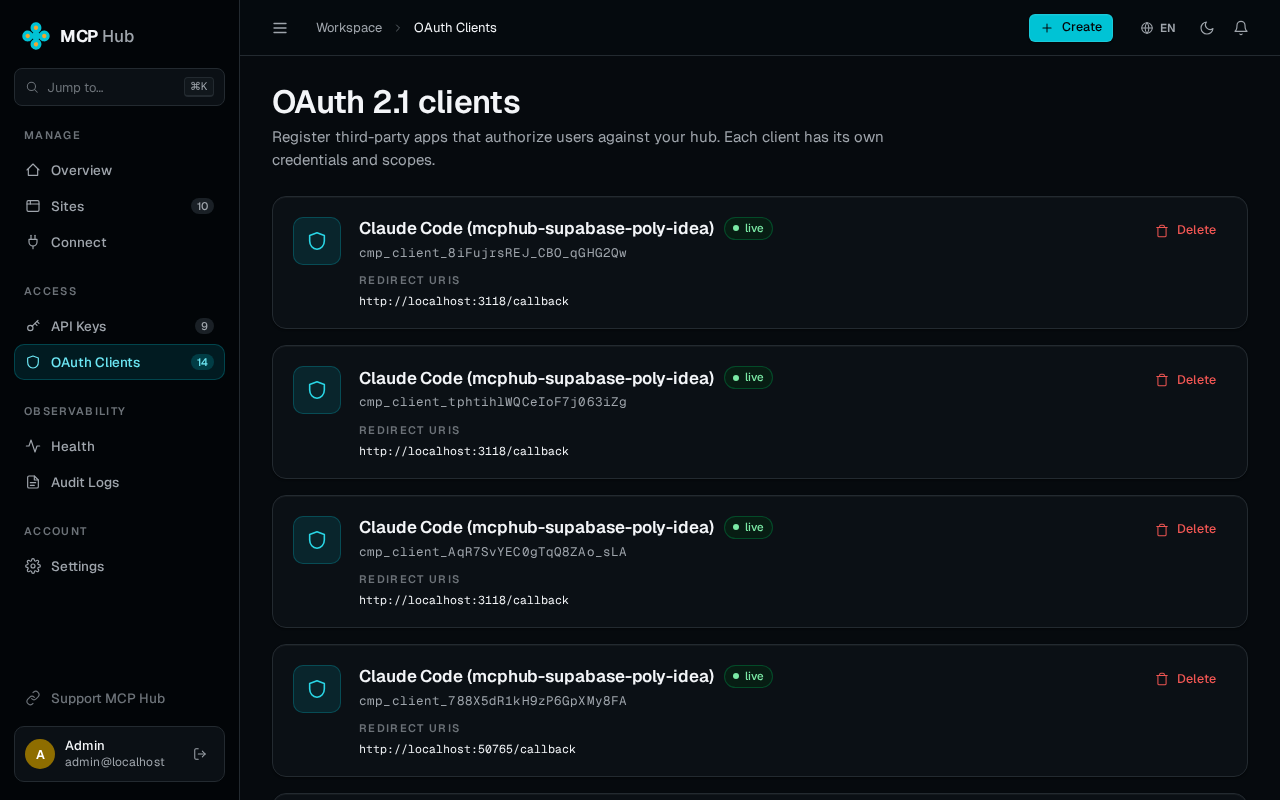Delete client cmp_client_8iFujrsREJ_CBO_qGHG2Qw

click(x=1186, y=230)
